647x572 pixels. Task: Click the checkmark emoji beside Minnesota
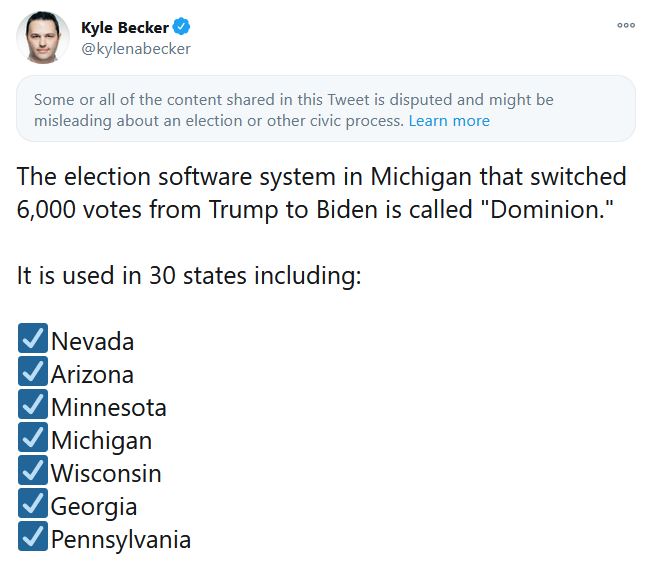point(33,404)
